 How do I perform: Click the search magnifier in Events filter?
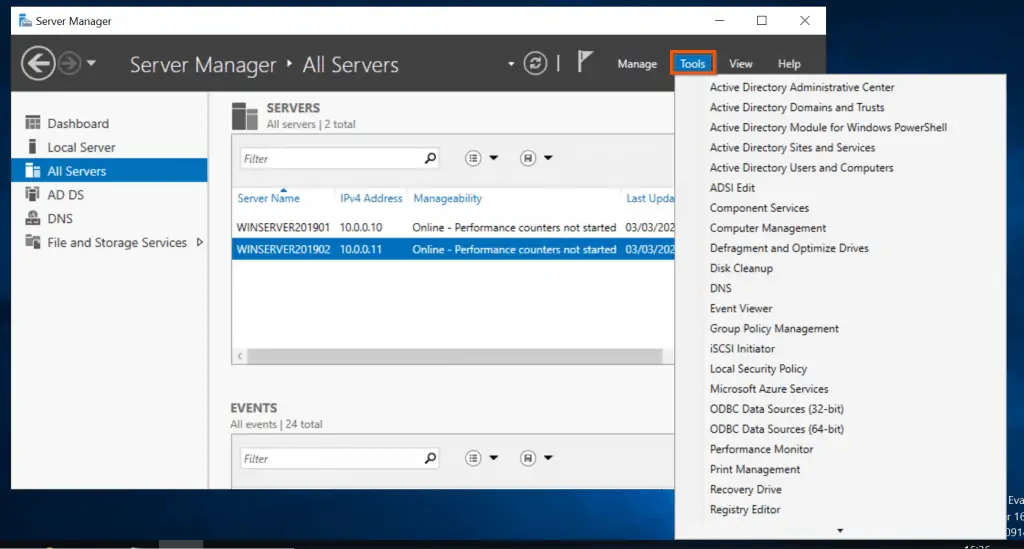(x=430, y=458)
